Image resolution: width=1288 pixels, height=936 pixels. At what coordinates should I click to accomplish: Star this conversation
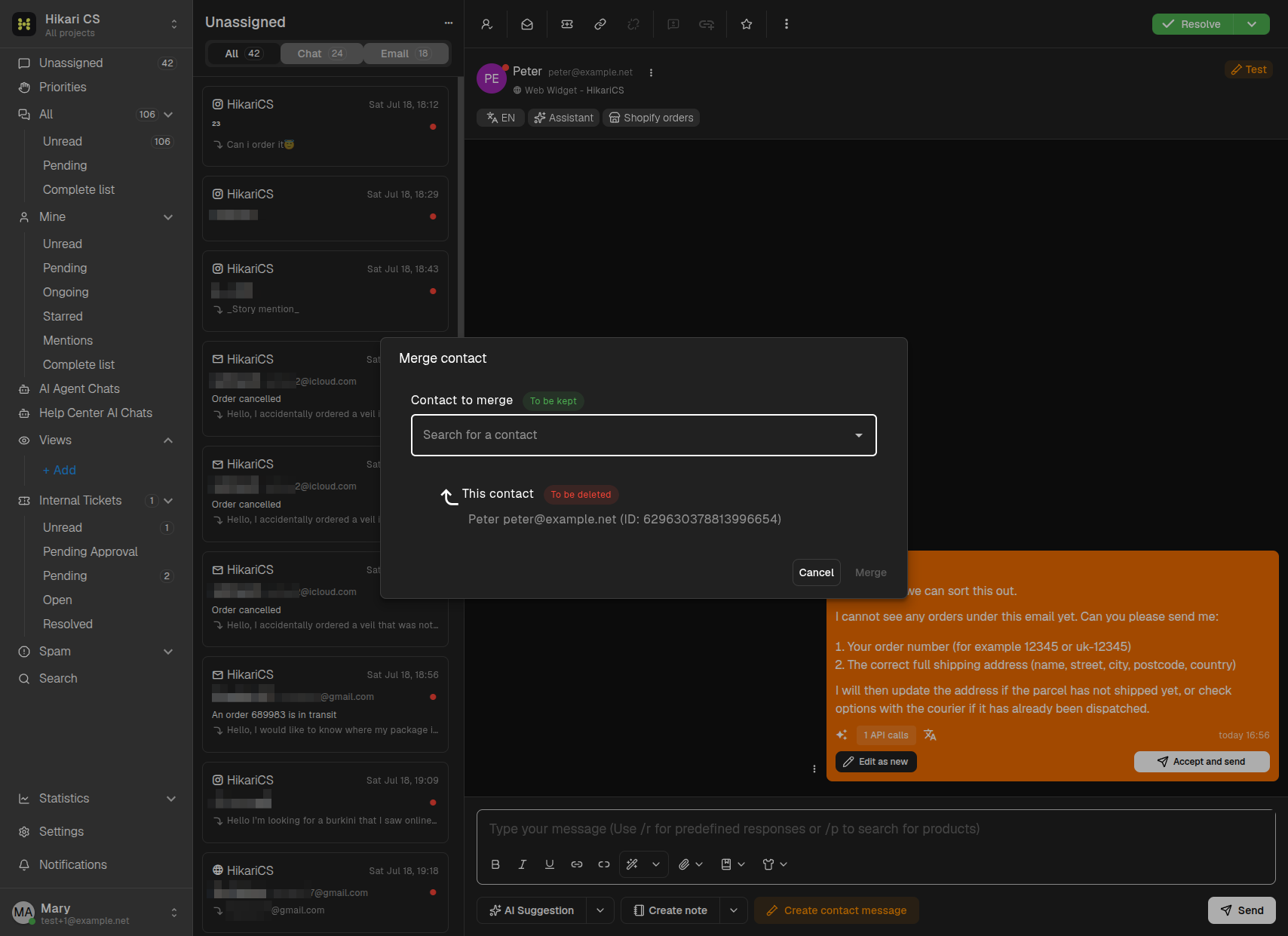pyautogui.click(x=747, y=24)
